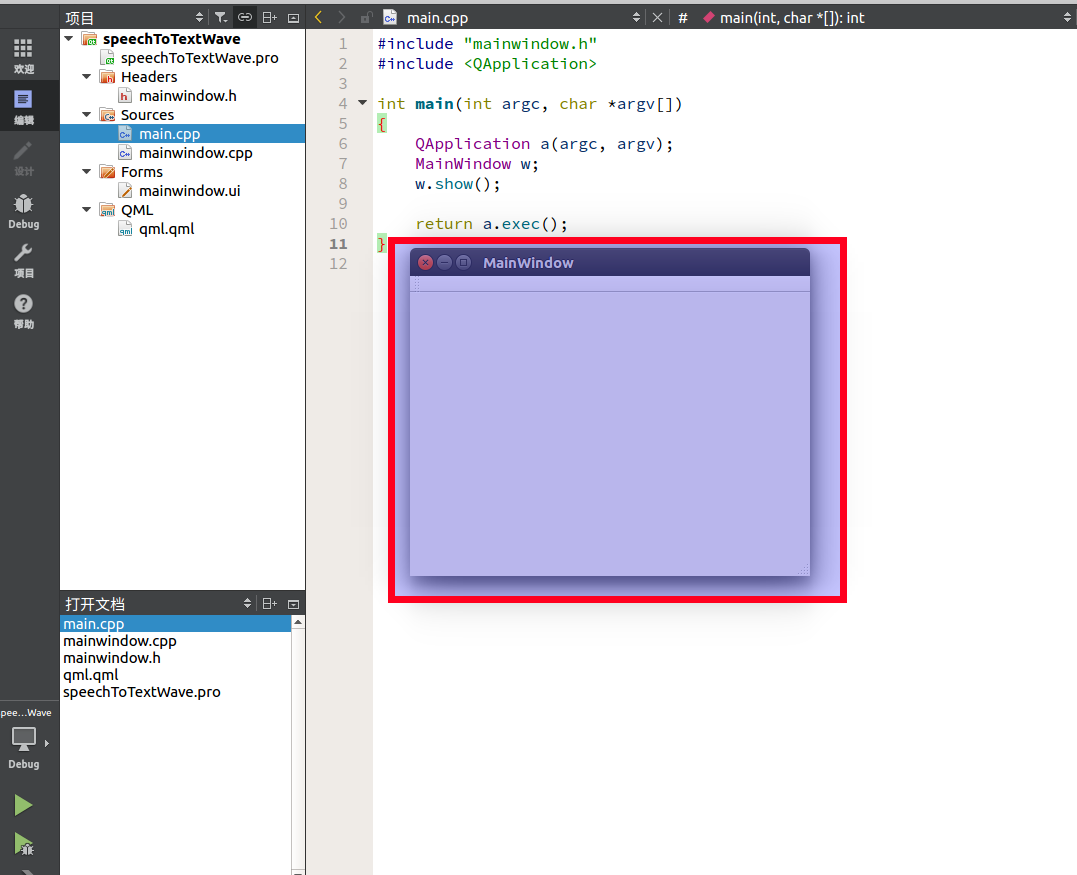
Task: Click the open documents scrollbar up arrow
Action: click(x=297, y=623)
